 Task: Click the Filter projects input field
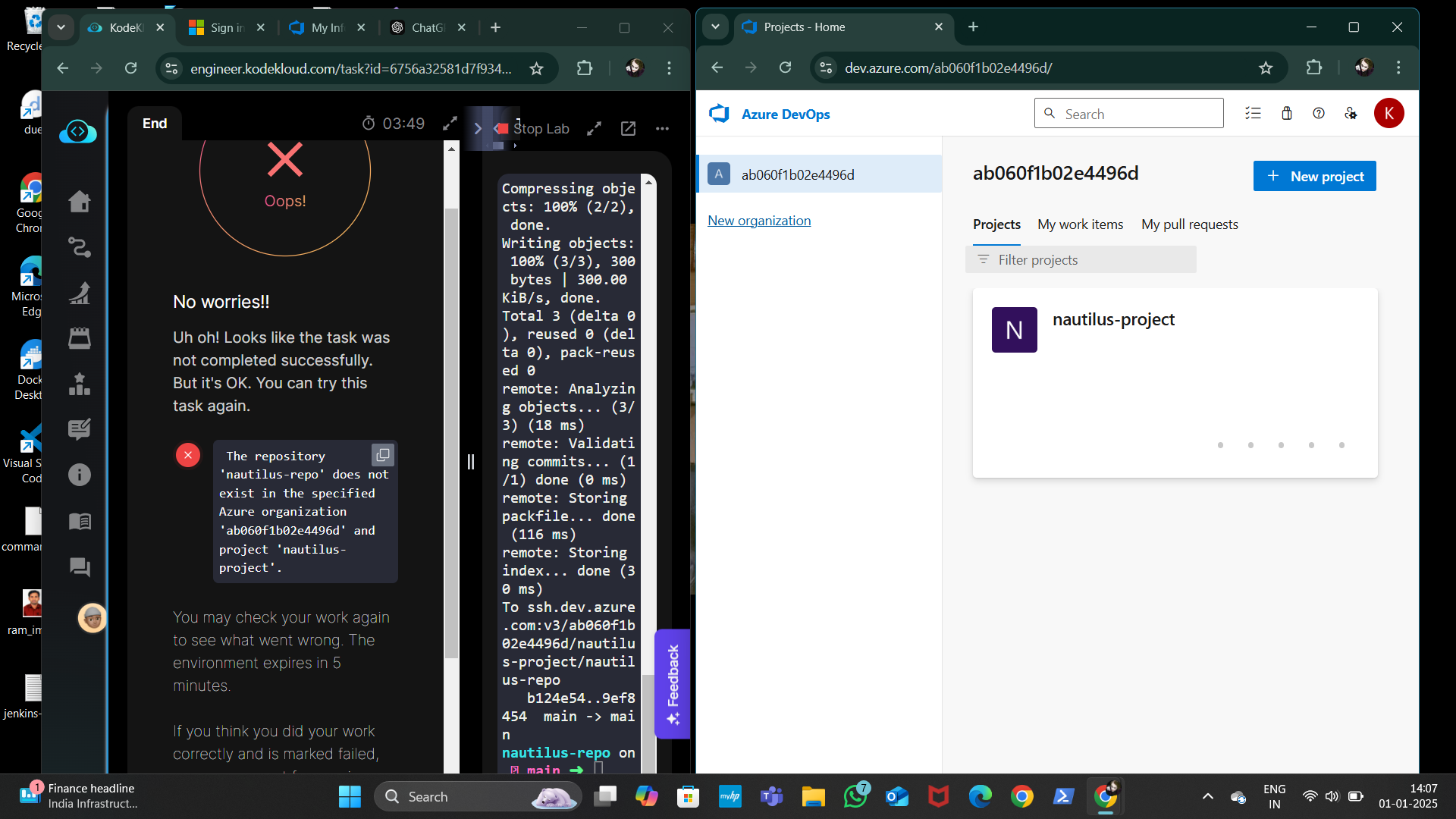pos(1081,260)
